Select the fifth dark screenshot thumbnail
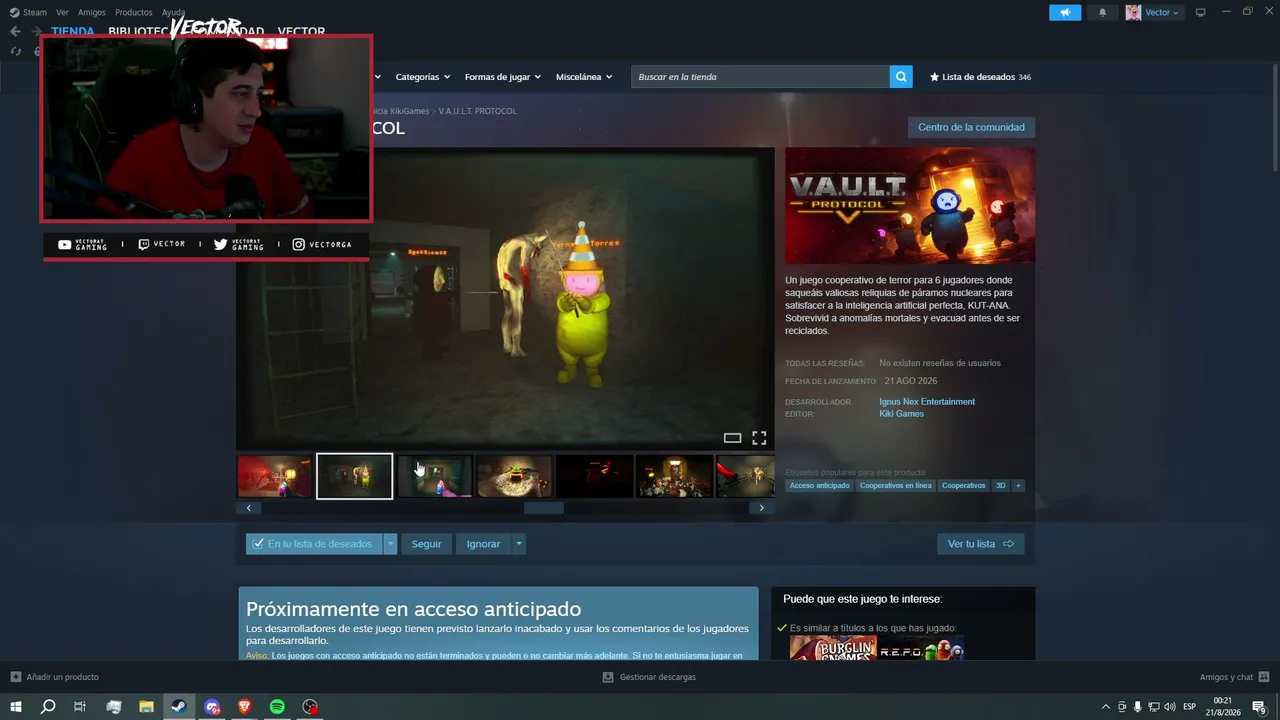Screen dimensions: 1280x720 [x=595, y=476]
